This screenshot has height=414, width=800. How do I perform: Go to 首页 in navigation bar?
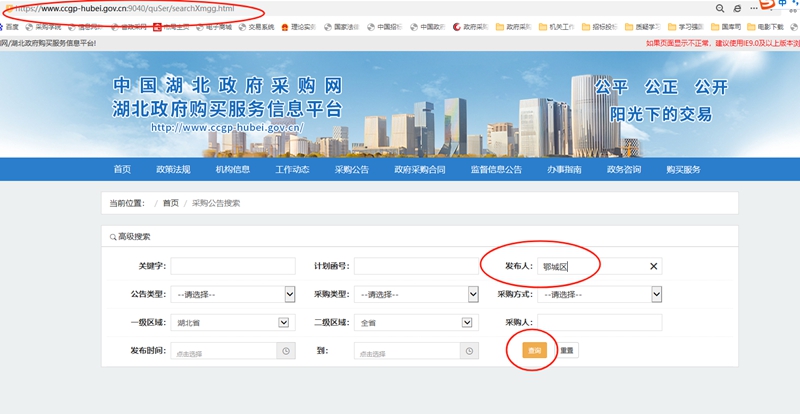coord(122,169)
